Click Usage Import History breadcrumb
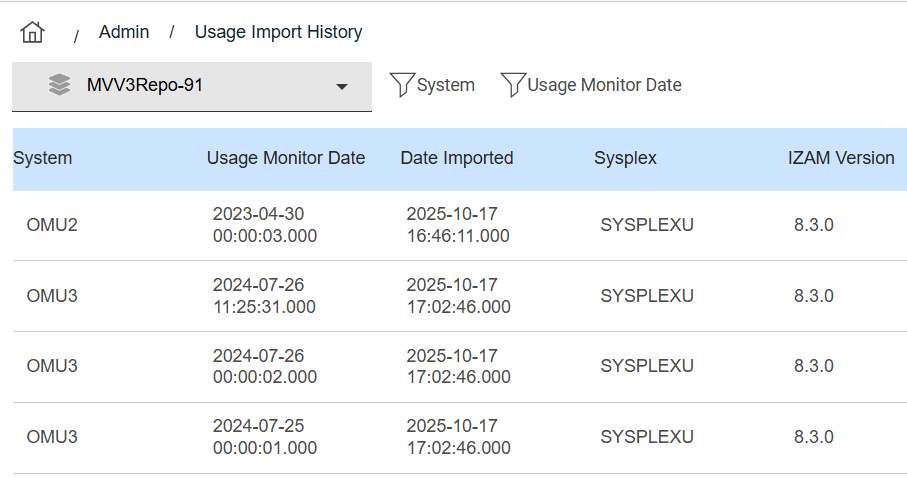 [278, 32]
